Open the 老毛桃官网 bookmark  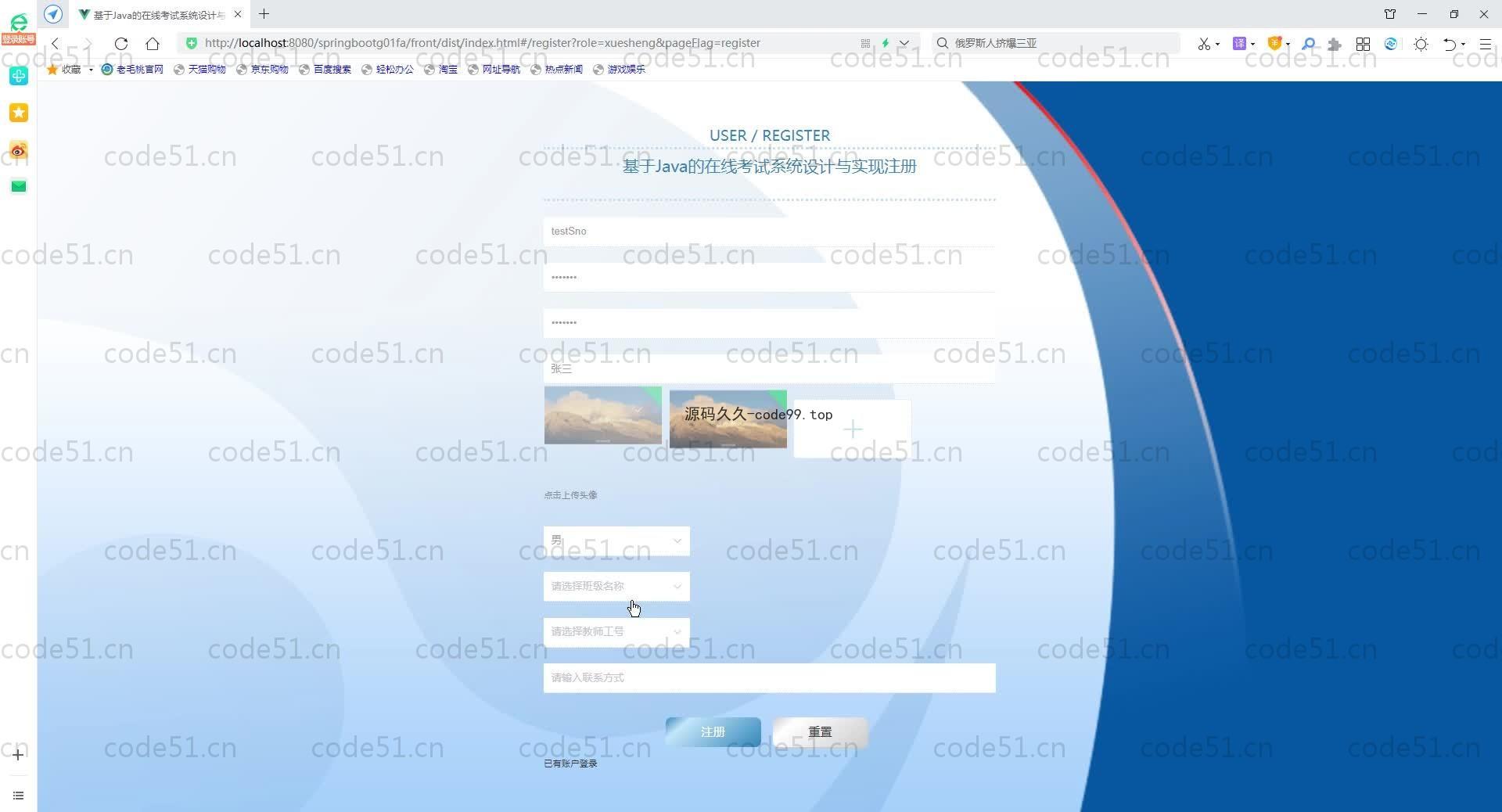tap(132, 69)
